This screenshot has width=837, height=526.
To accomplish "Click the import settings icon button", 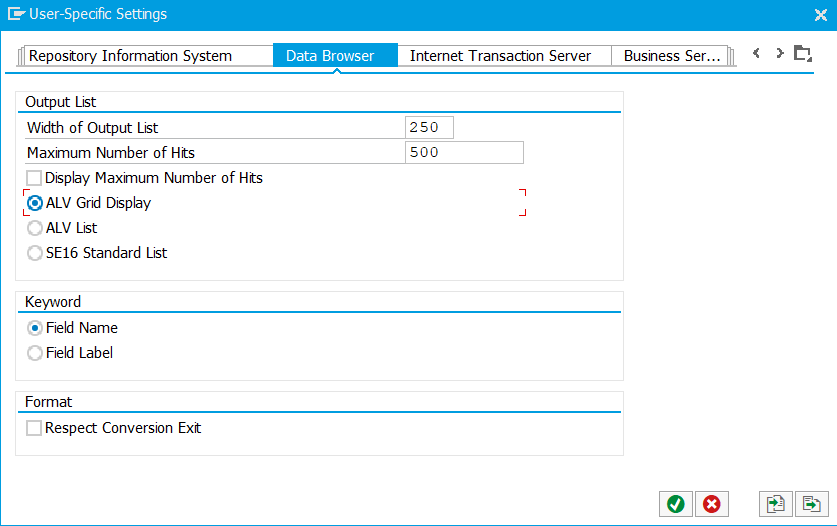I will pos(776,504).
